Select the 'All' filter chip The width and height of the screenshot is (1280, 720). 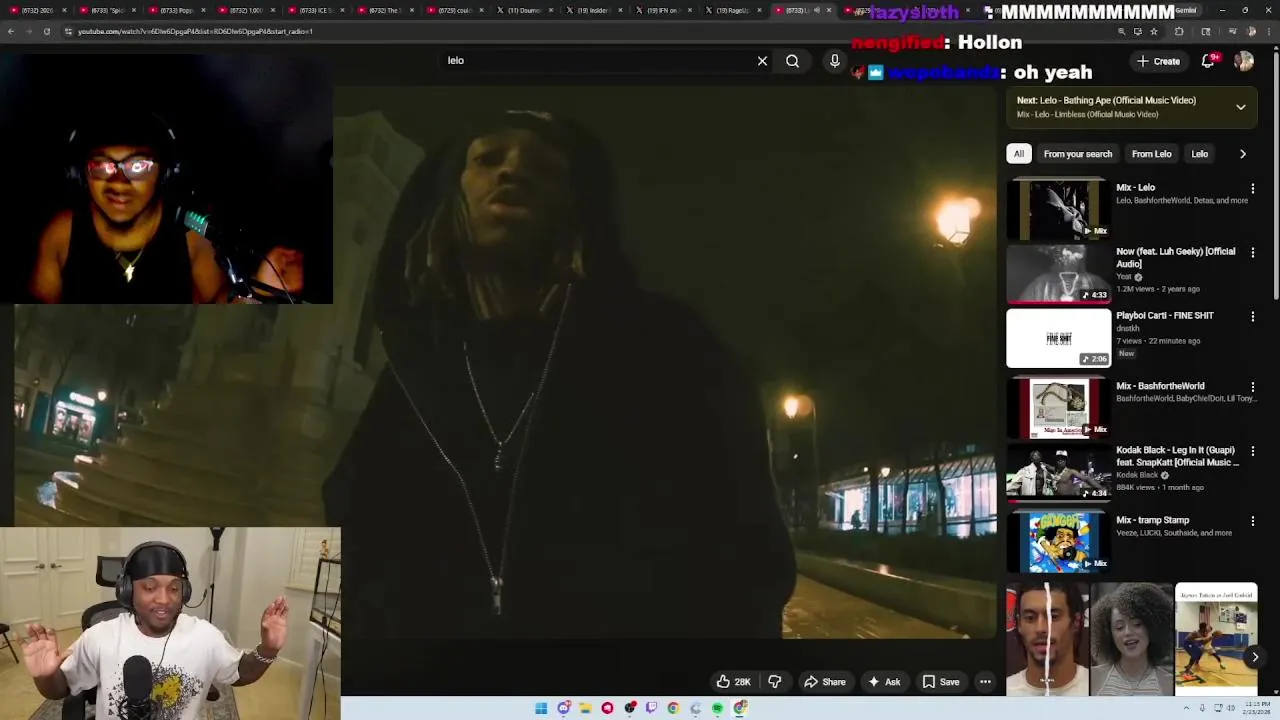[1019, 154]
